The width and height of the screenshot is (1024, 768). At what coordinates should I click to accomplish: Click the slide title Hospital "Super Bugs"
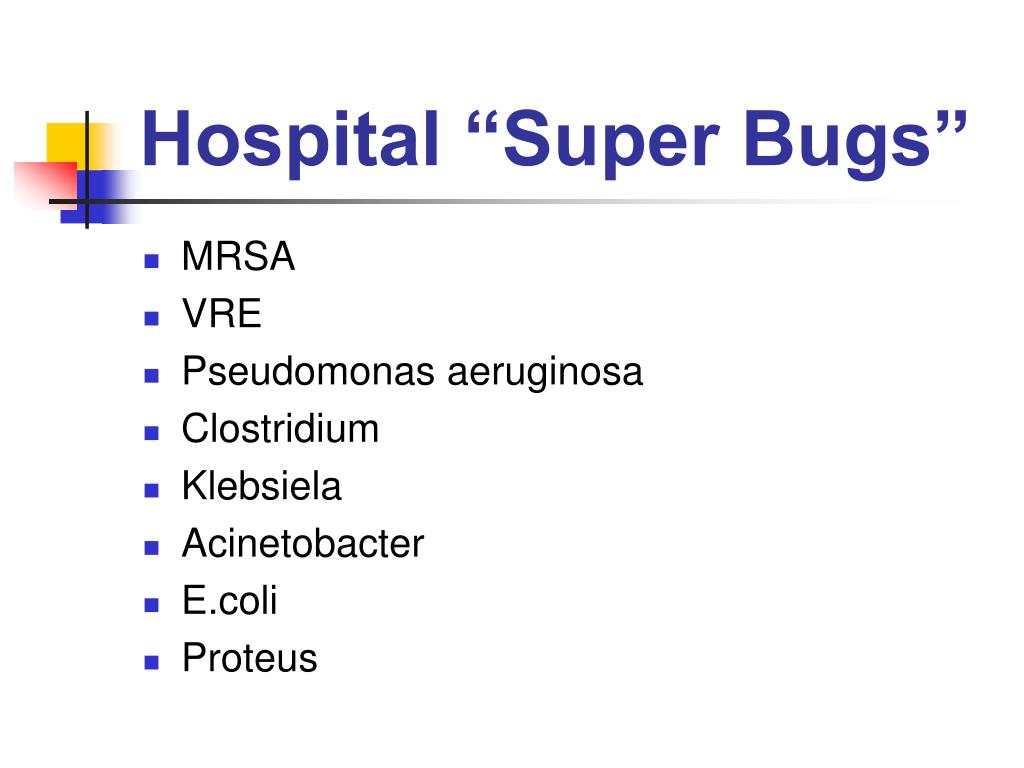(554, 141)
